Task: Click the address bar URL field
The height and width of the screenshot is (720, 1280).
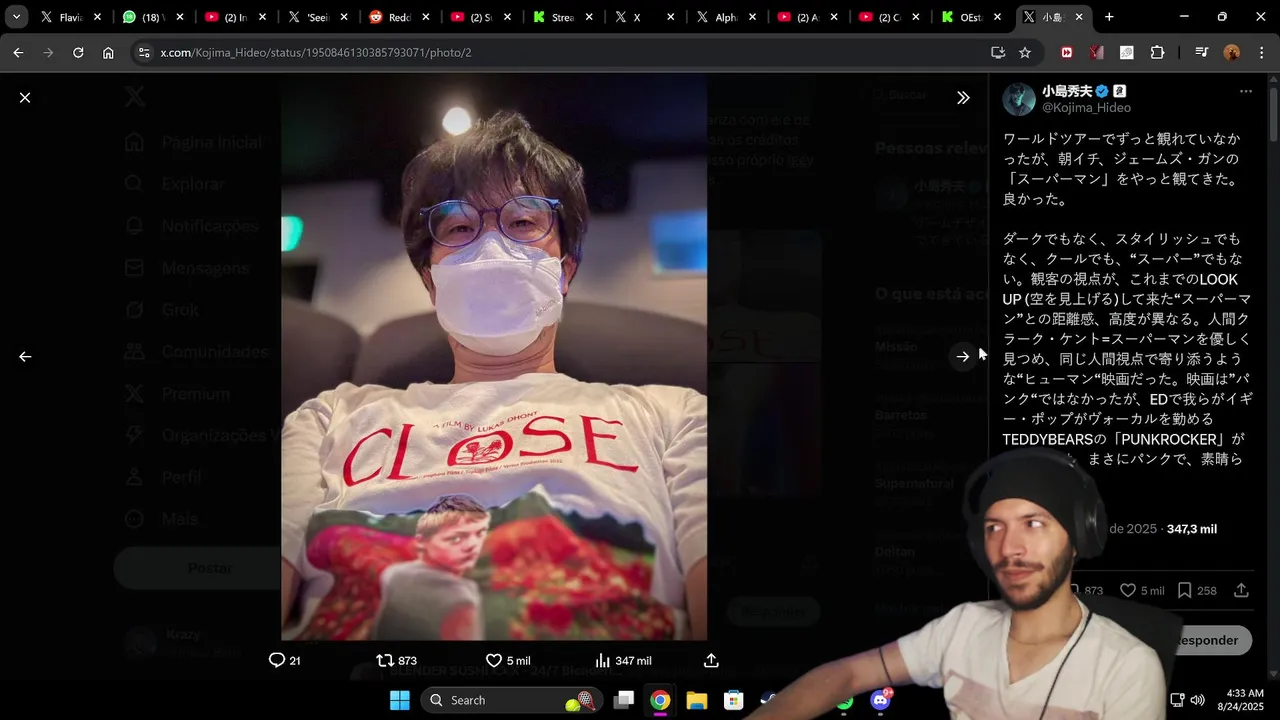Action: pos(565,52)
